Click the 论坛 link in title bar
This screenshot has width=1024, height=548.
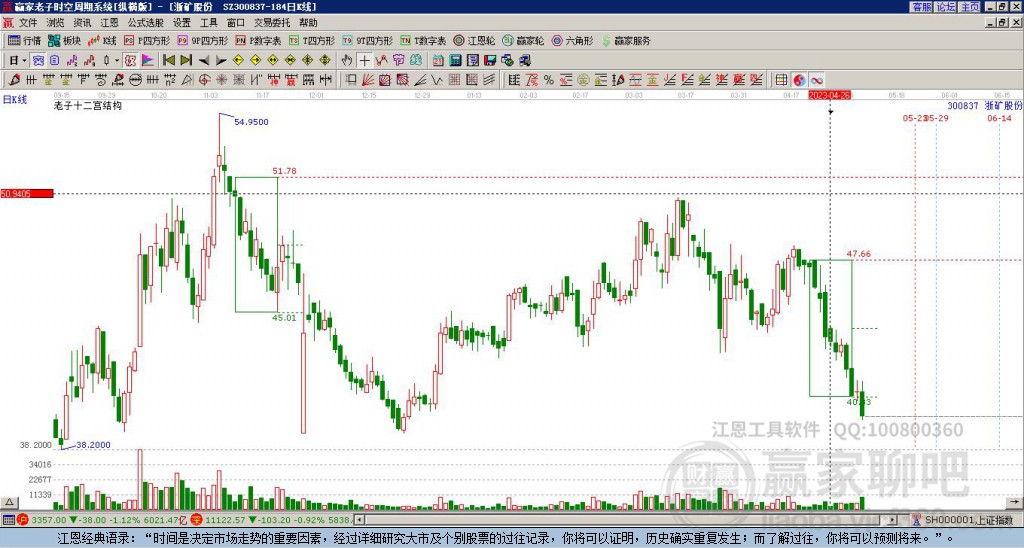(x=946, y=7)
